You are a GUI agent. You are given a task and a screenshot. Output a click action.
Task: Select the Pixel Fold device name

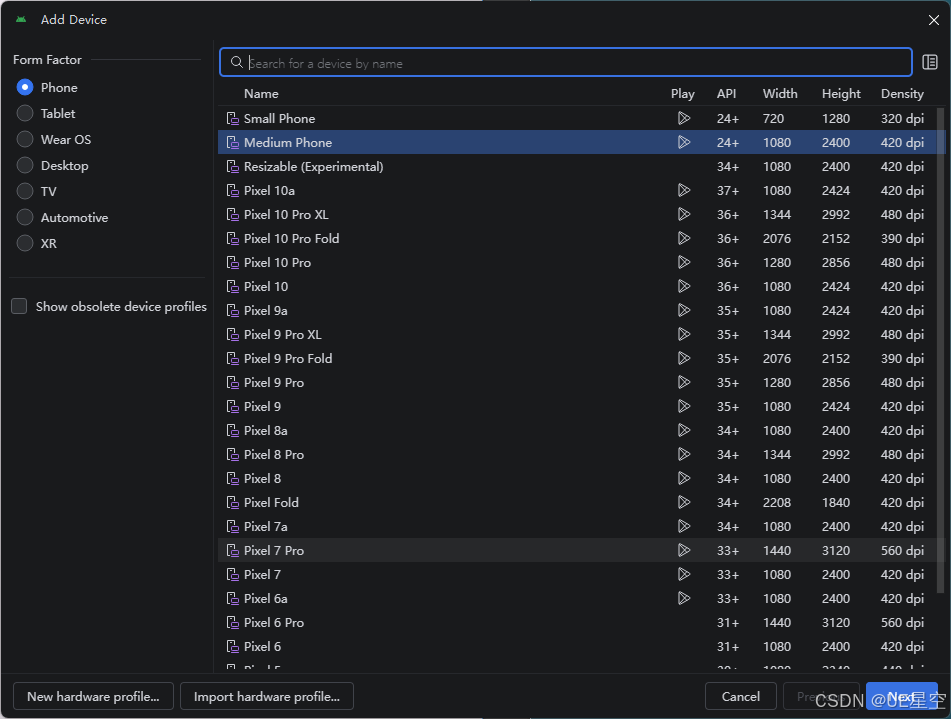271,502
